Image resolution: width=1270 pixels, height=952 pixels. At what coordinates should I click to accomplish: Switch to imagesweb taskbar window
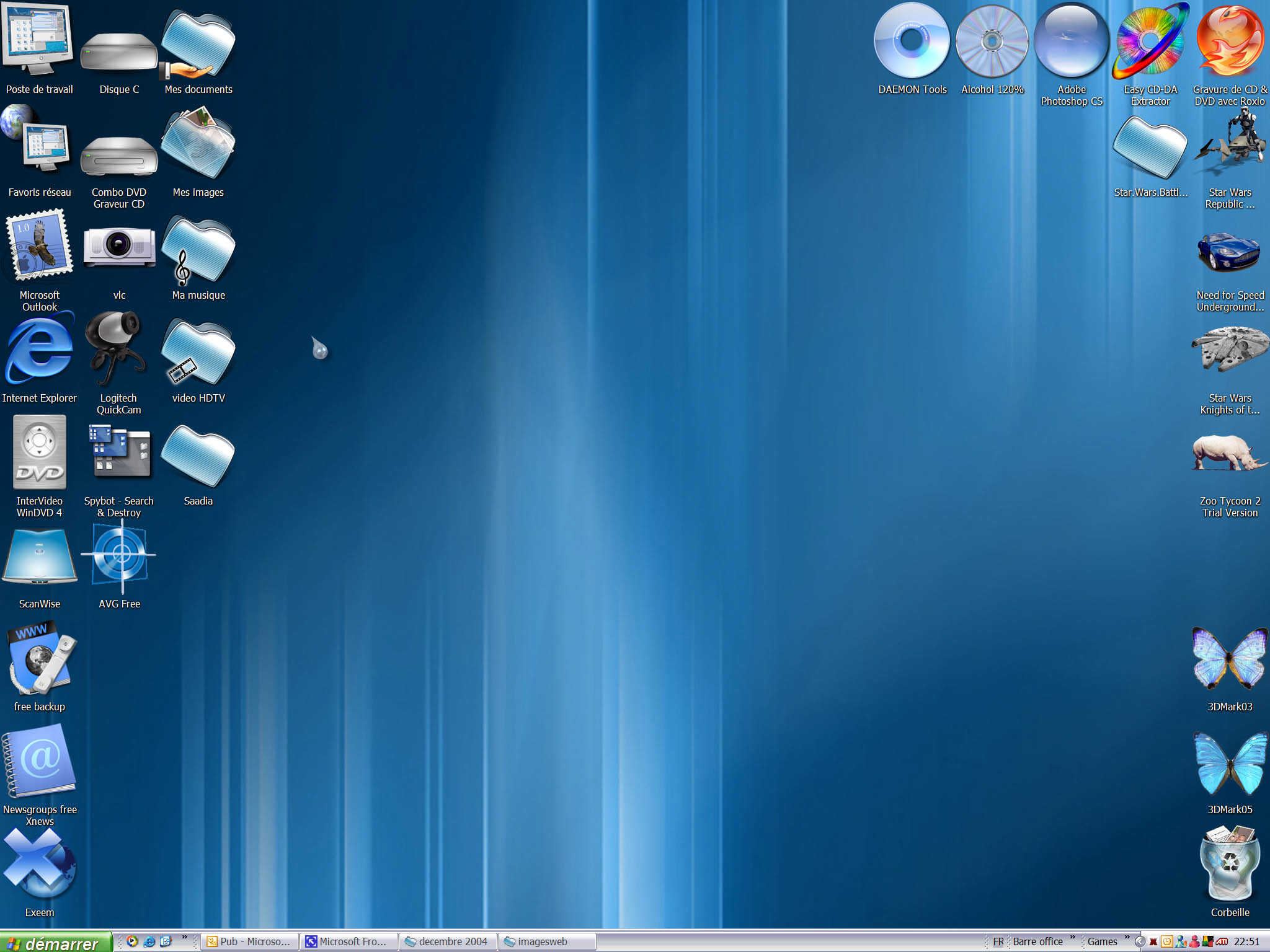coord(547,941)
